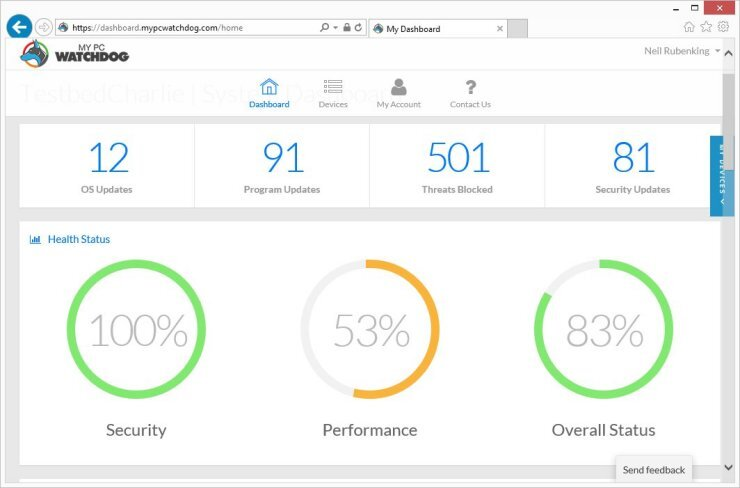Screen dimensions: 740x488
Task: Click the browser back arrow button
Action: 17,27
